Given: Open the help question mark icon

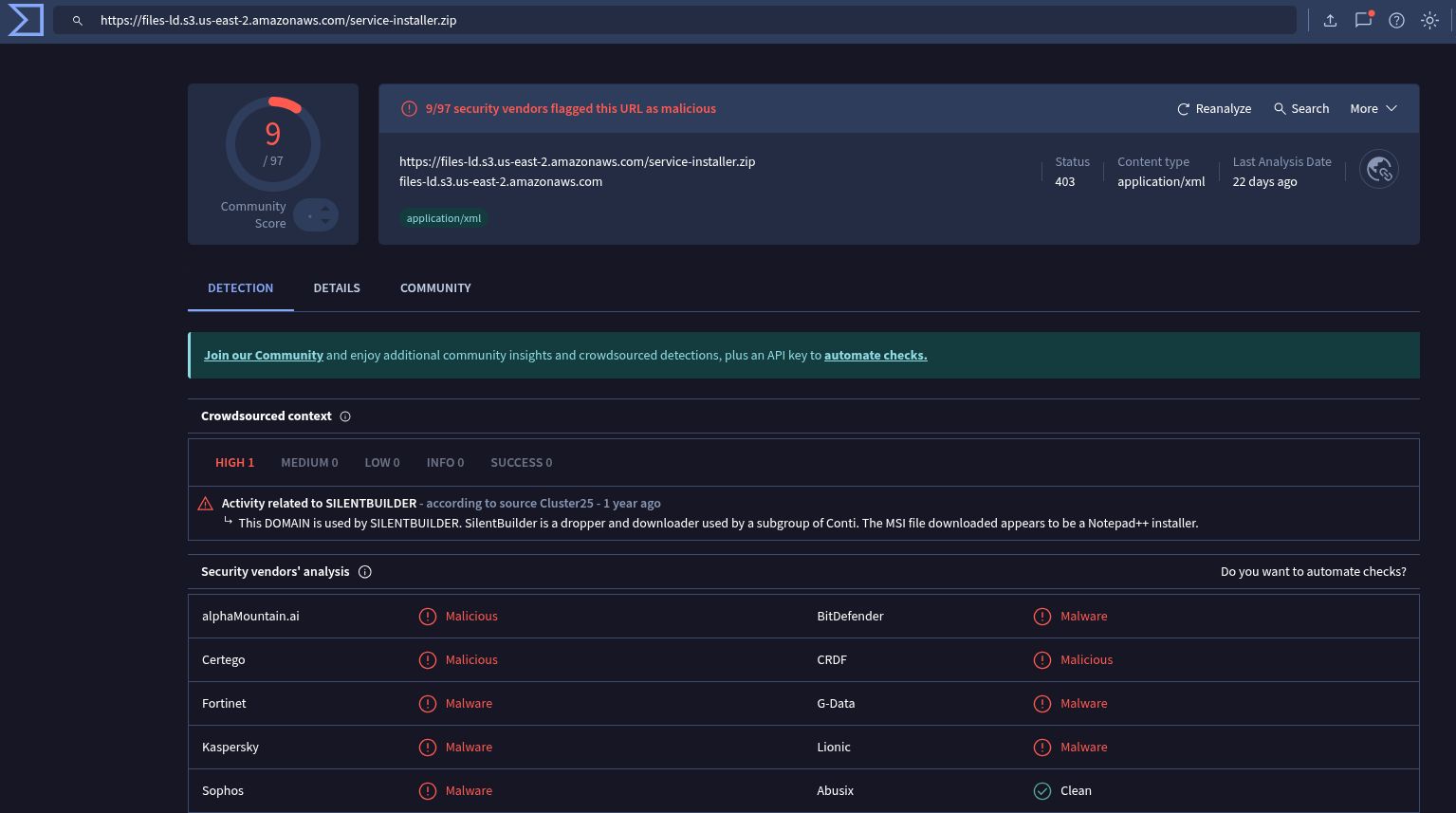Looking at the screenshot, I should point(1396,20).
